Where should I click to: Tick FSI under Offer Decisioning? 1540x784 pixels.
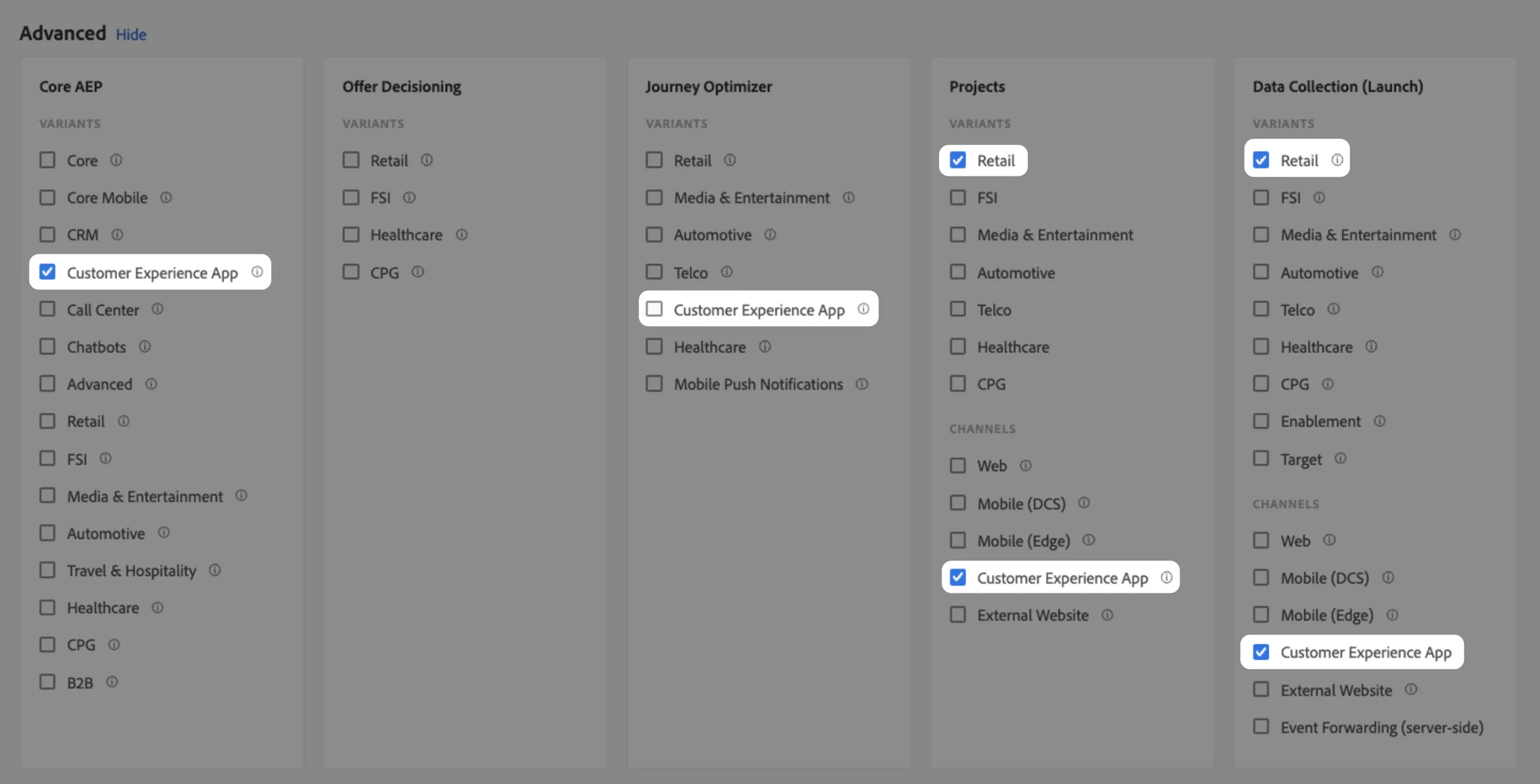351,197
